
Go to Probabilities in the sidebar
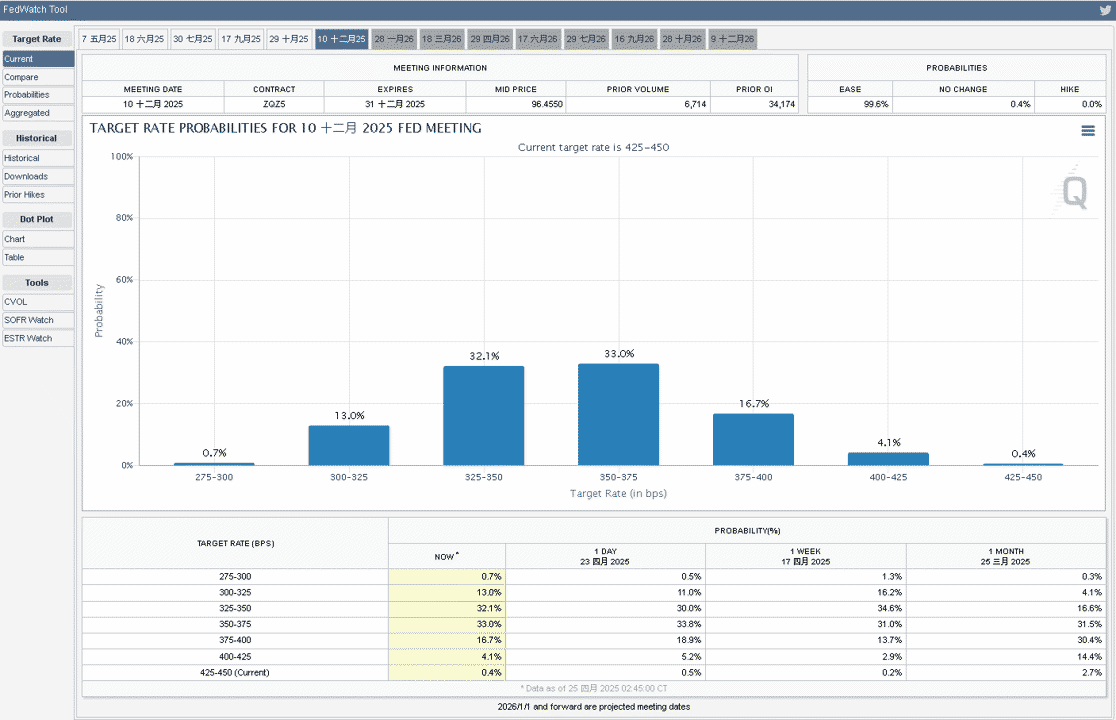[38, 95]
